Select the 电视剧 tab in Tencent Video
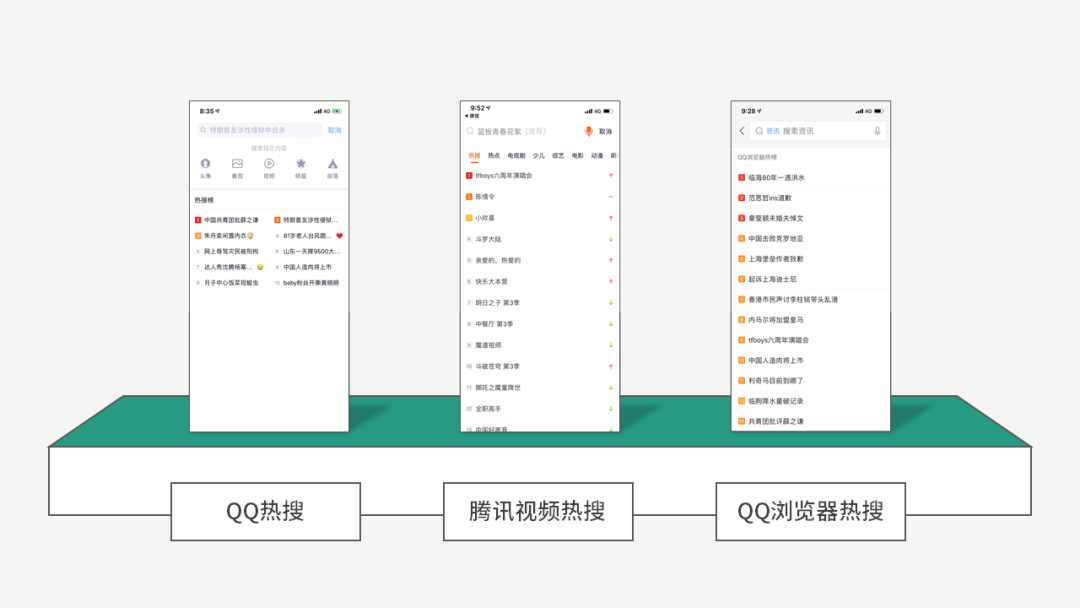 click(516, 156)
